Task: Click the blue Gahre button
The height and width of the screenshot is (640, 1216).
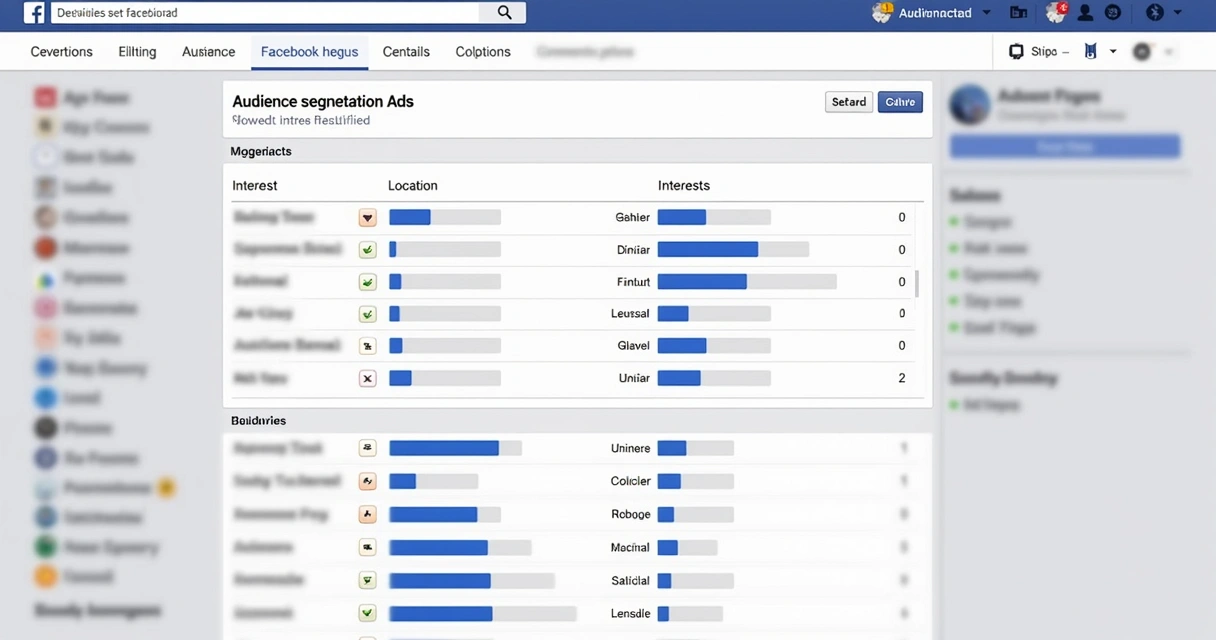Action: pos(899,101)
